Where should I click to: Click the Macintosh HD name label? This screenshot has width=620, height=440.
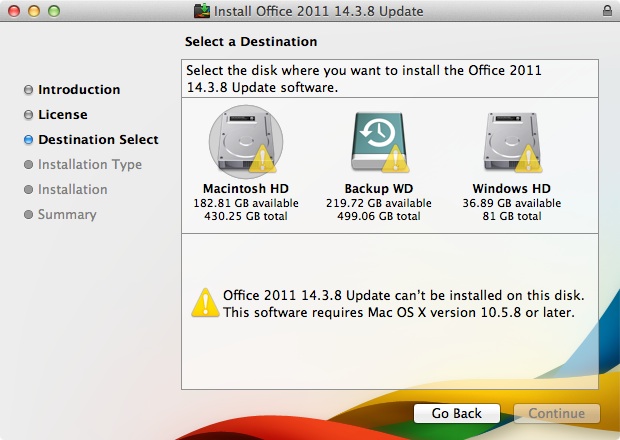(x=246, y=189)
